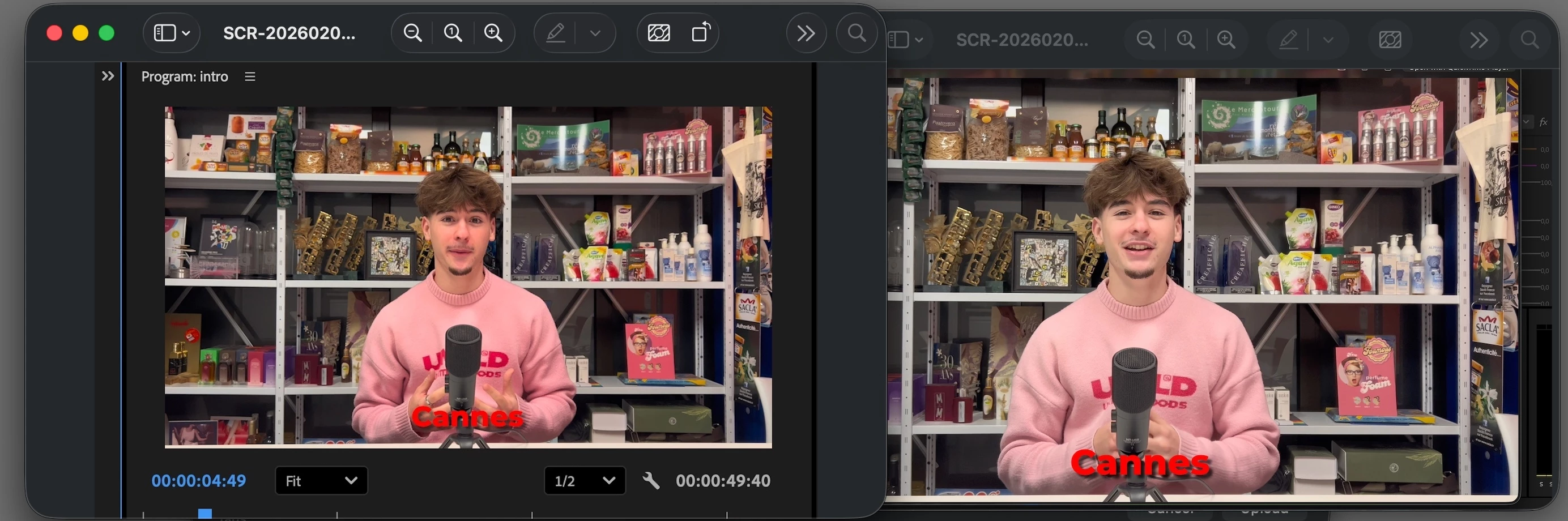Click the blue playhead marker on timeline
1568x521 pixels.
pos(205,514)
